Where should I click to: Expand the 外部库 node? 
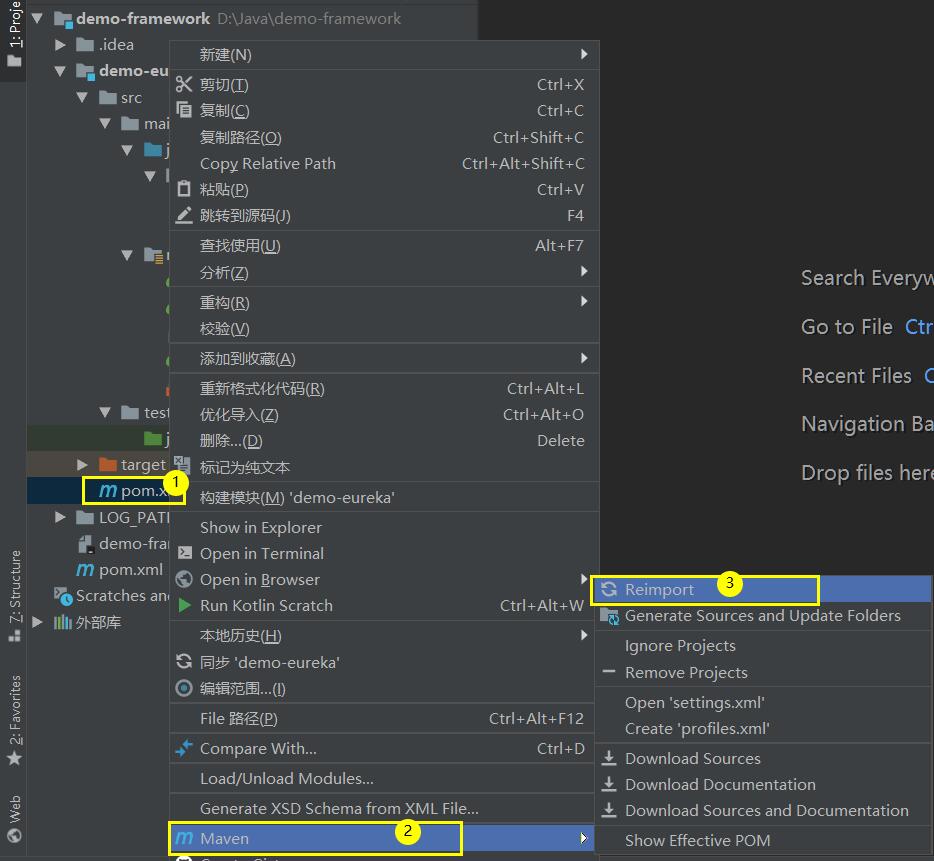[x=38, y=622]
